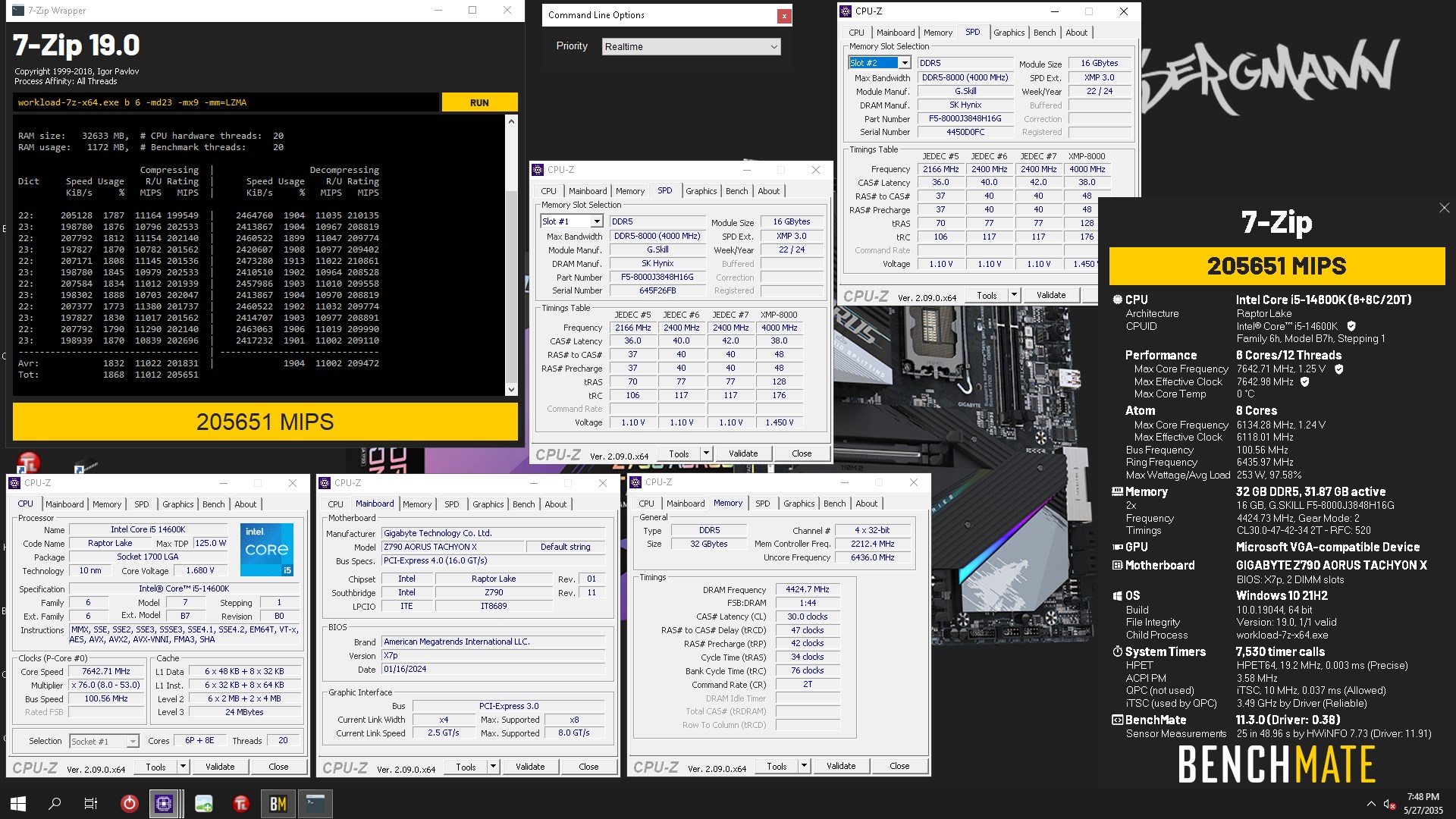Click the yellow 205651 MIPS result bar in 7-Zip Wrapper

265,422
